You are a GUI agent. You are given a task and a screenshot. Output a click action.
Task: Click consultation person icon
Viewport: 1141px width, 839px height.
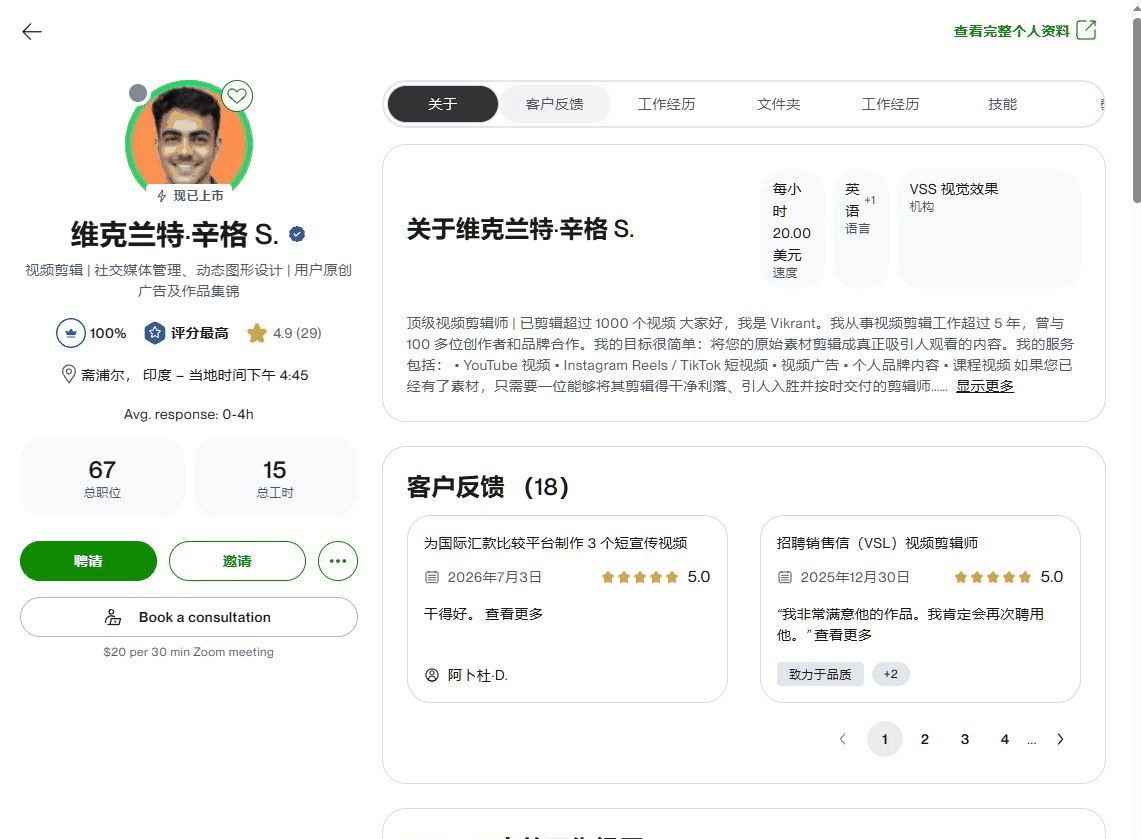[113, 617]
